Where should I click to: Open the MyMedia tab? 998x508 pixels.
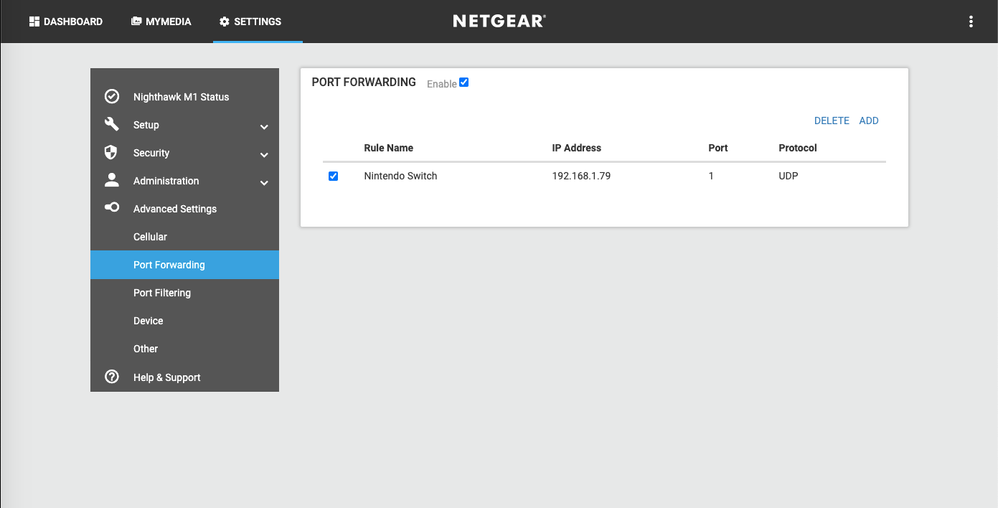coord(160,21)
